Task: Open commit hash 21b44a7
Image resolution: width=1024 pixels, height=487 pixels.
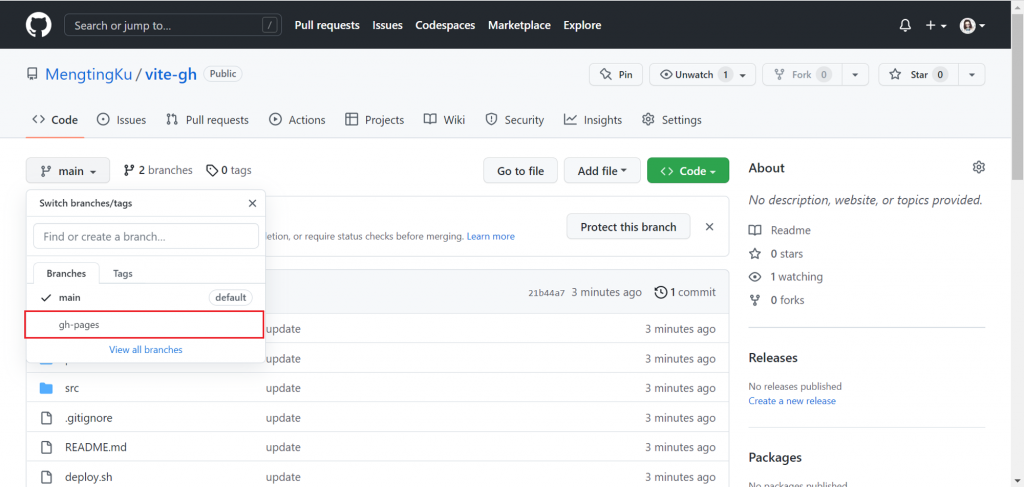Action: click(547, 293)
